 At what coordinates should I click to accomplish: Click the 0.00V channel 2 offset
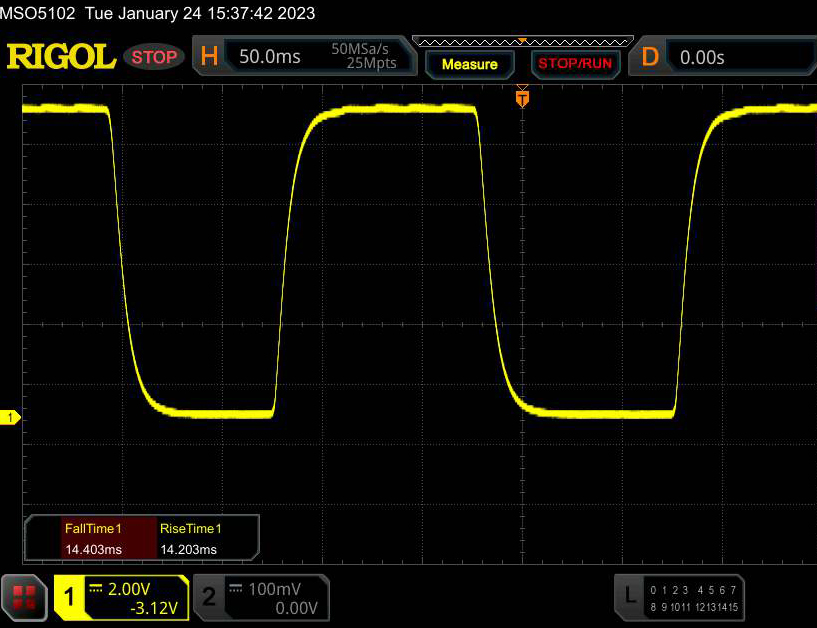(296, 608)
